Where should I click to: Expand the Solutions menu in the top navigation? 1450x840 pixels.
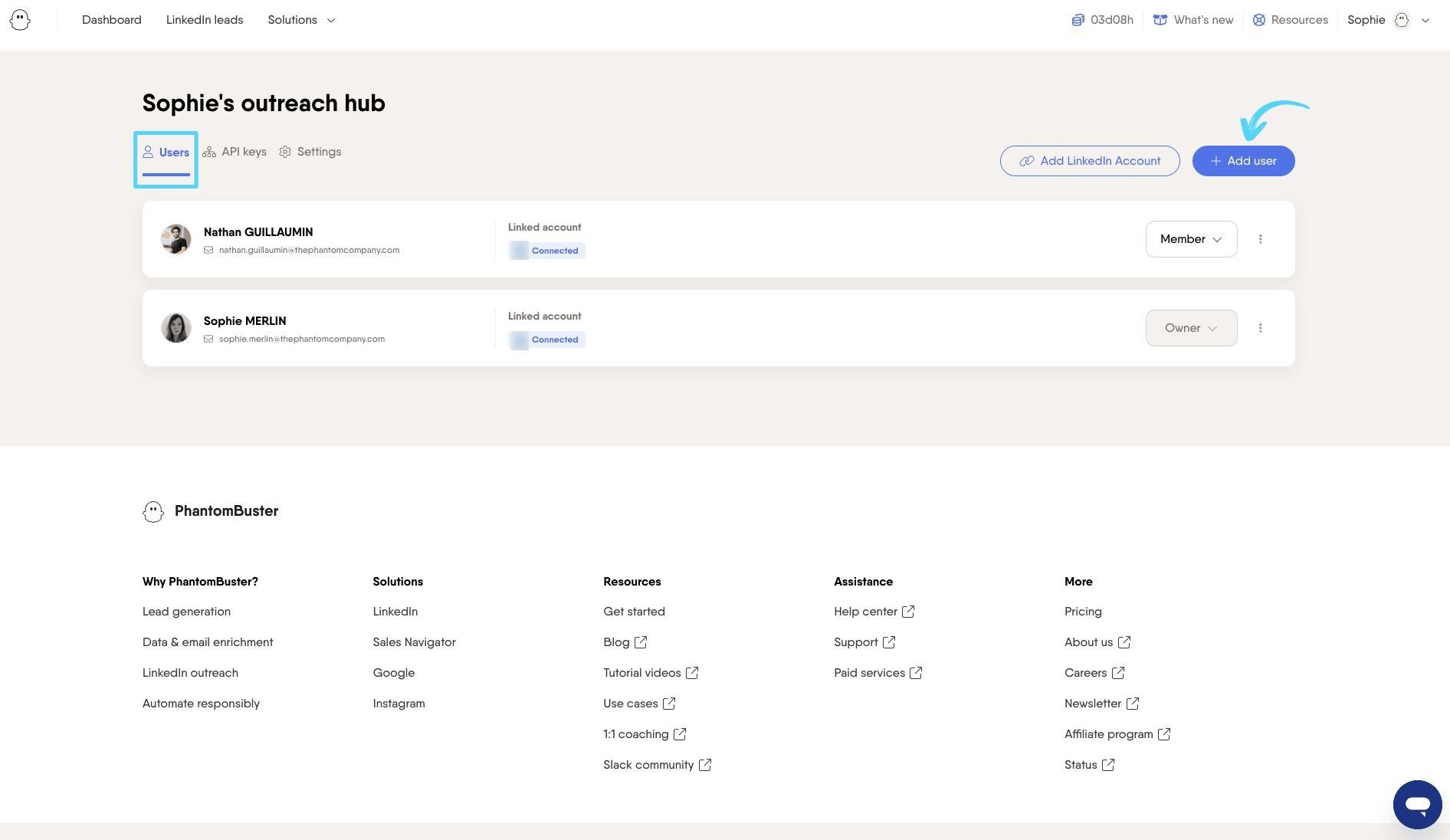[301, 20]
